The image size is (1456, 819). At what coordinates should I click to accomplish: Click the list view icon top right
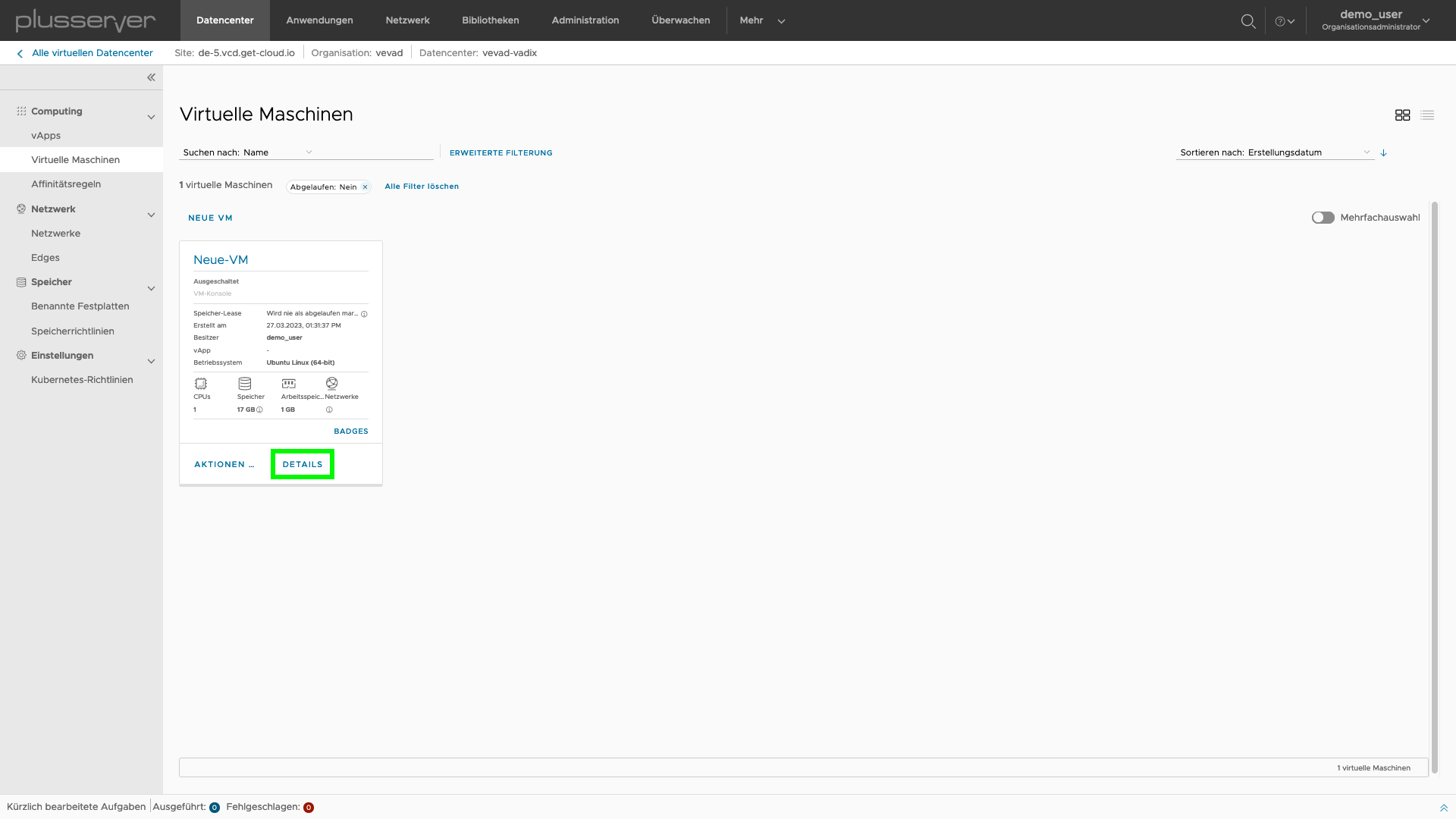point(1427,115)
